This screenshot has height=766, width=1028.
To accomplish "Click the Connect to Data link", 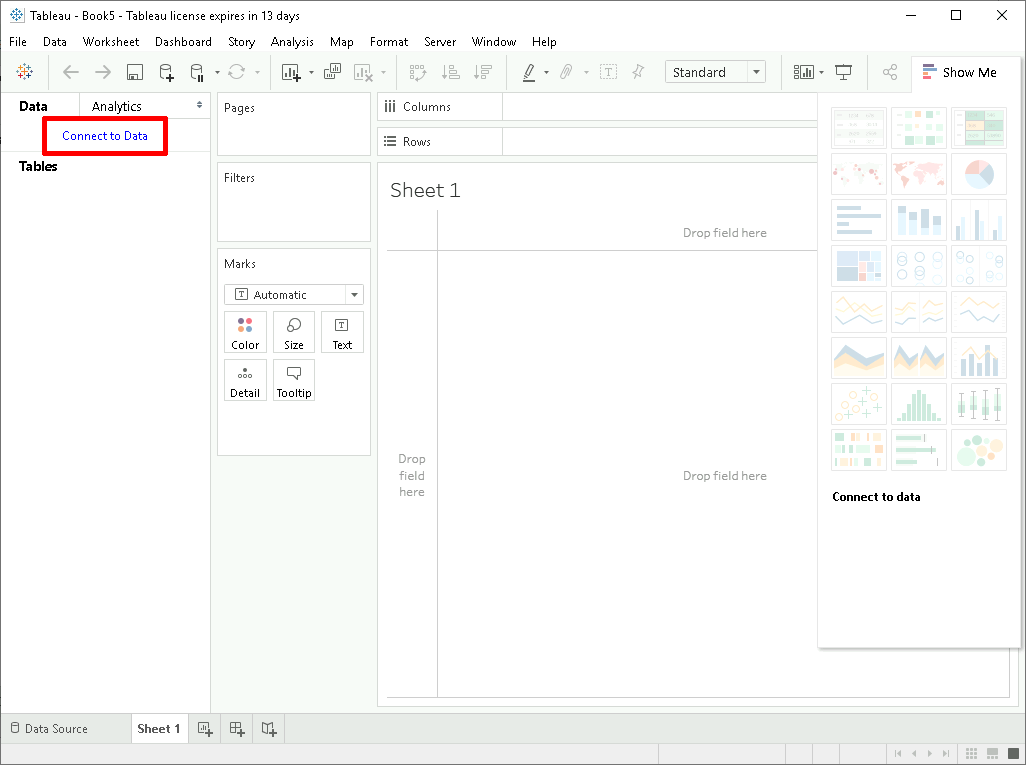I will [105, 136].
